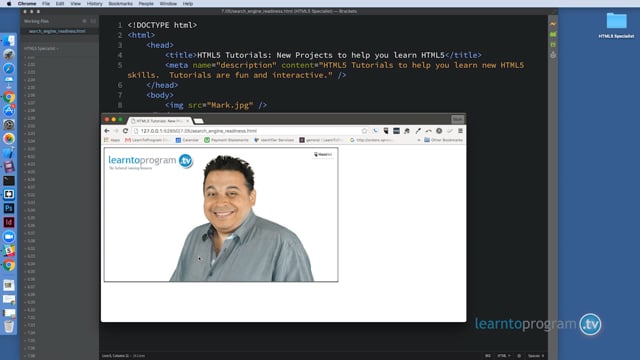Open Other Bookmarks folder in Chrome
The height and width of the screenshot is (360, 640).
443,140
